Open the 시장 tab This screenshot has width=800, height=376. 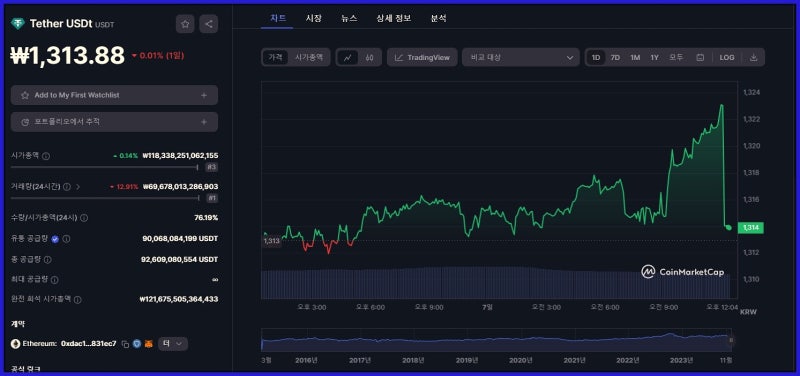click(x=313, y=18)
